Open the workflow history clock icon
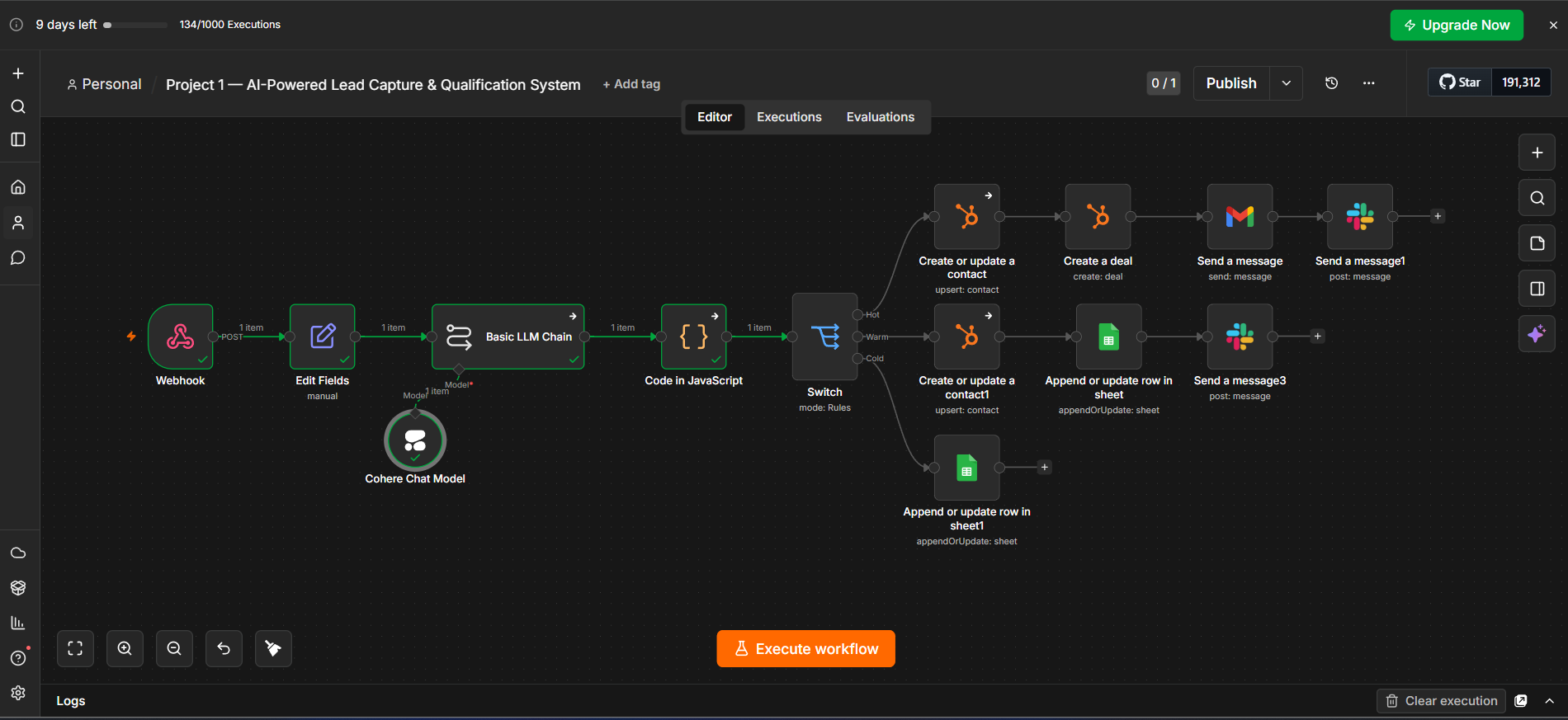 (x=1331, y=83)
